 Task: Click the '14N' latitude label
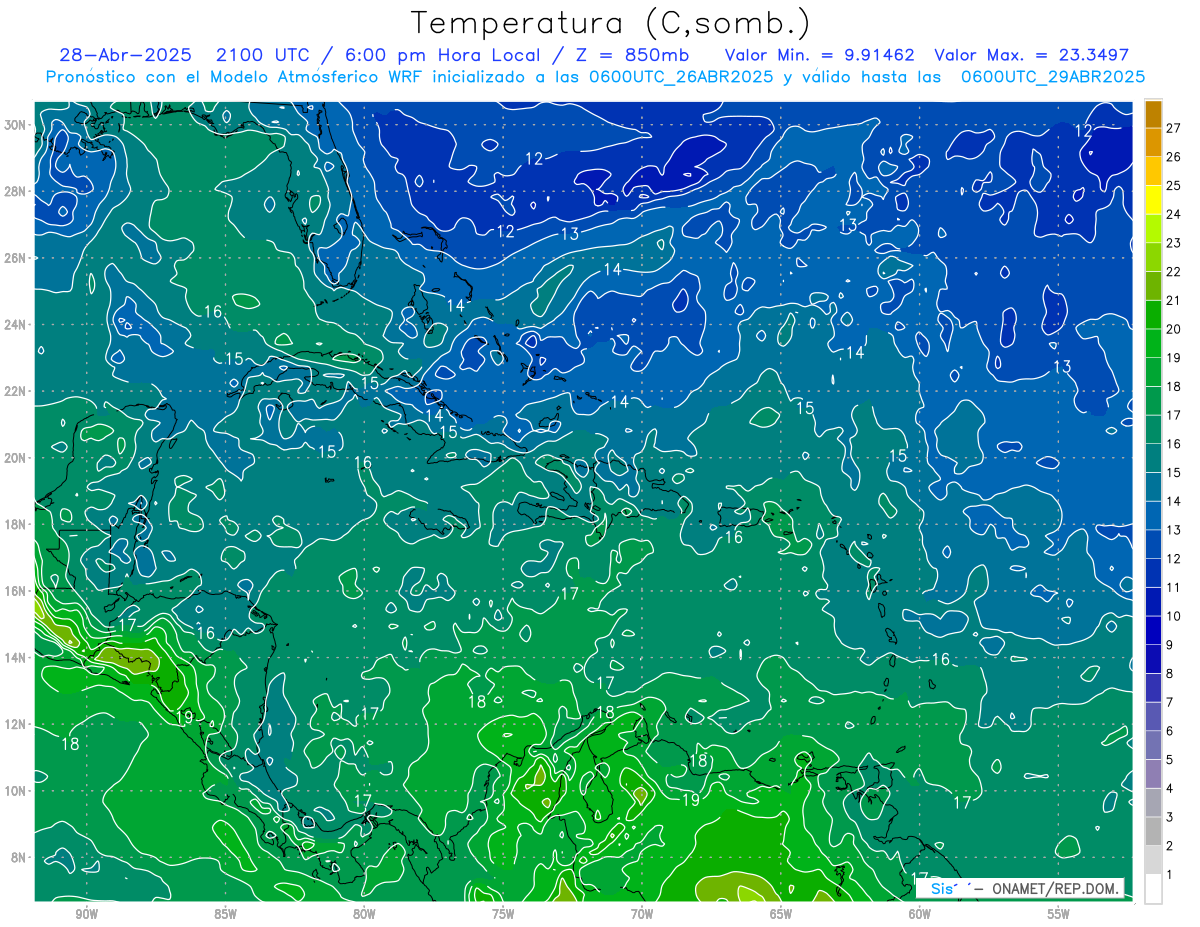17,658
